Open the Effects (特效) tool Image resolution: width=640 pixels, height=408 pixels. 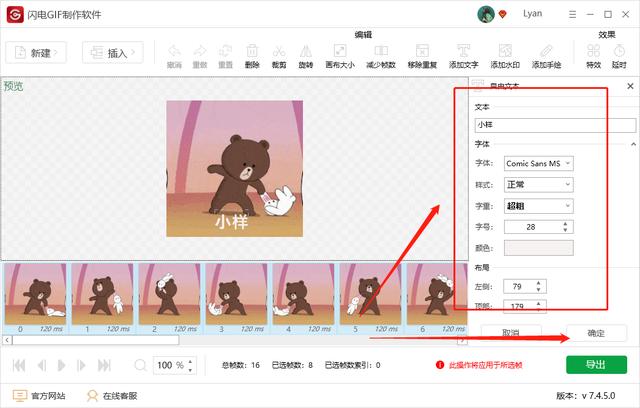coord(593,51)
